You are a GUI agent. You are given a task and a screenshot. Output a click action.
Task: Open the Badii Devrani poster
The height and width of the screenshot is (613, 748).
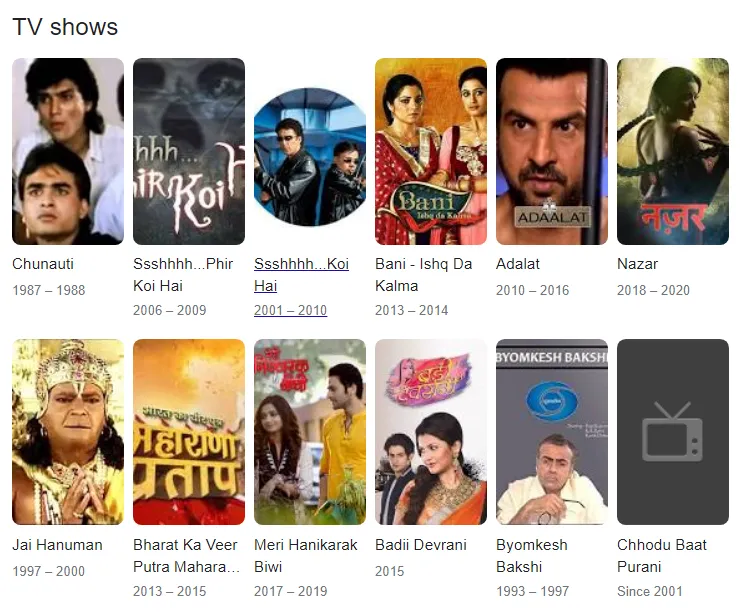click(431, 432)
